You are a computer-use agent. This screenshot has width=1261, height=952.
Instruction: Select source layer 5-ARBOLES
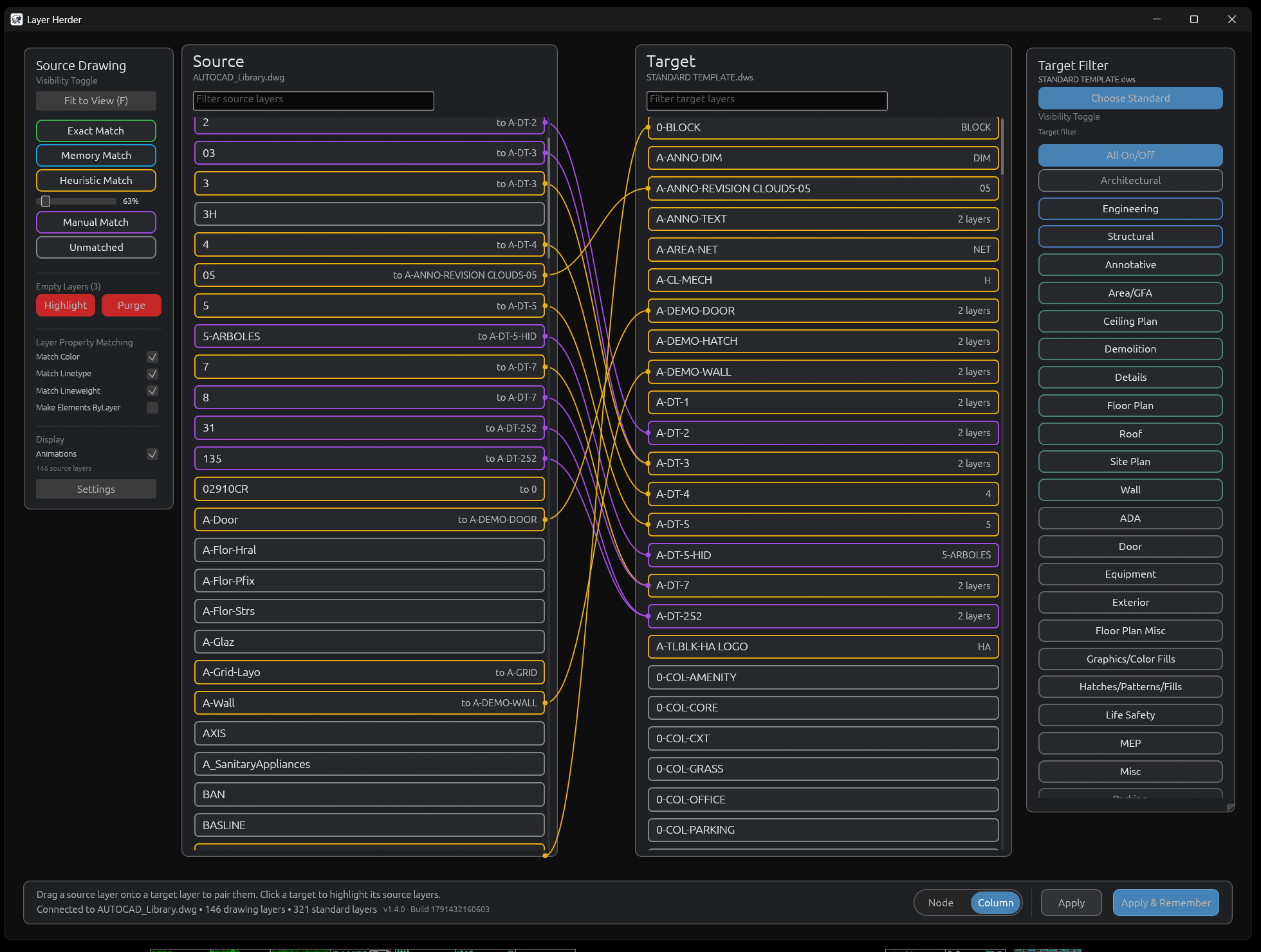coord(369,336)
